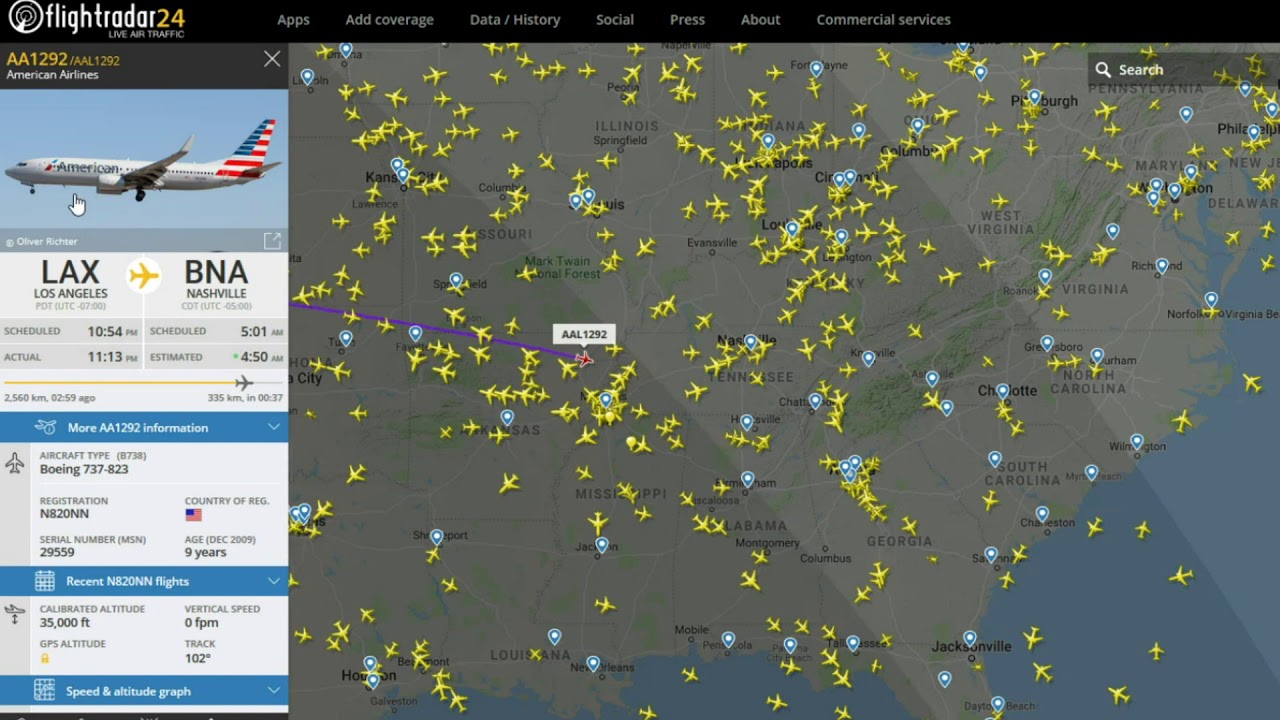Click the Richmond airport pin on map
This screenshot has height=720, width=1280.
[1161, 266]
